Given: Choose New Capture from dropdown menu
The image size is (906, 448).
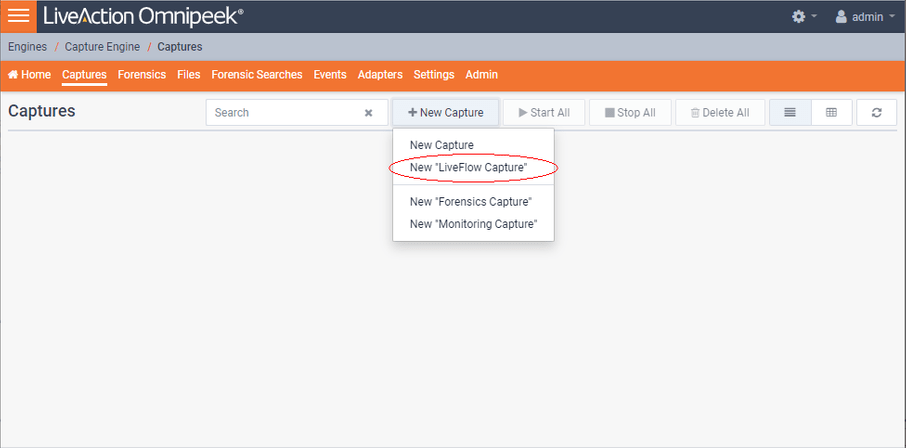Looking at the screenshot, I should (473, 145).
